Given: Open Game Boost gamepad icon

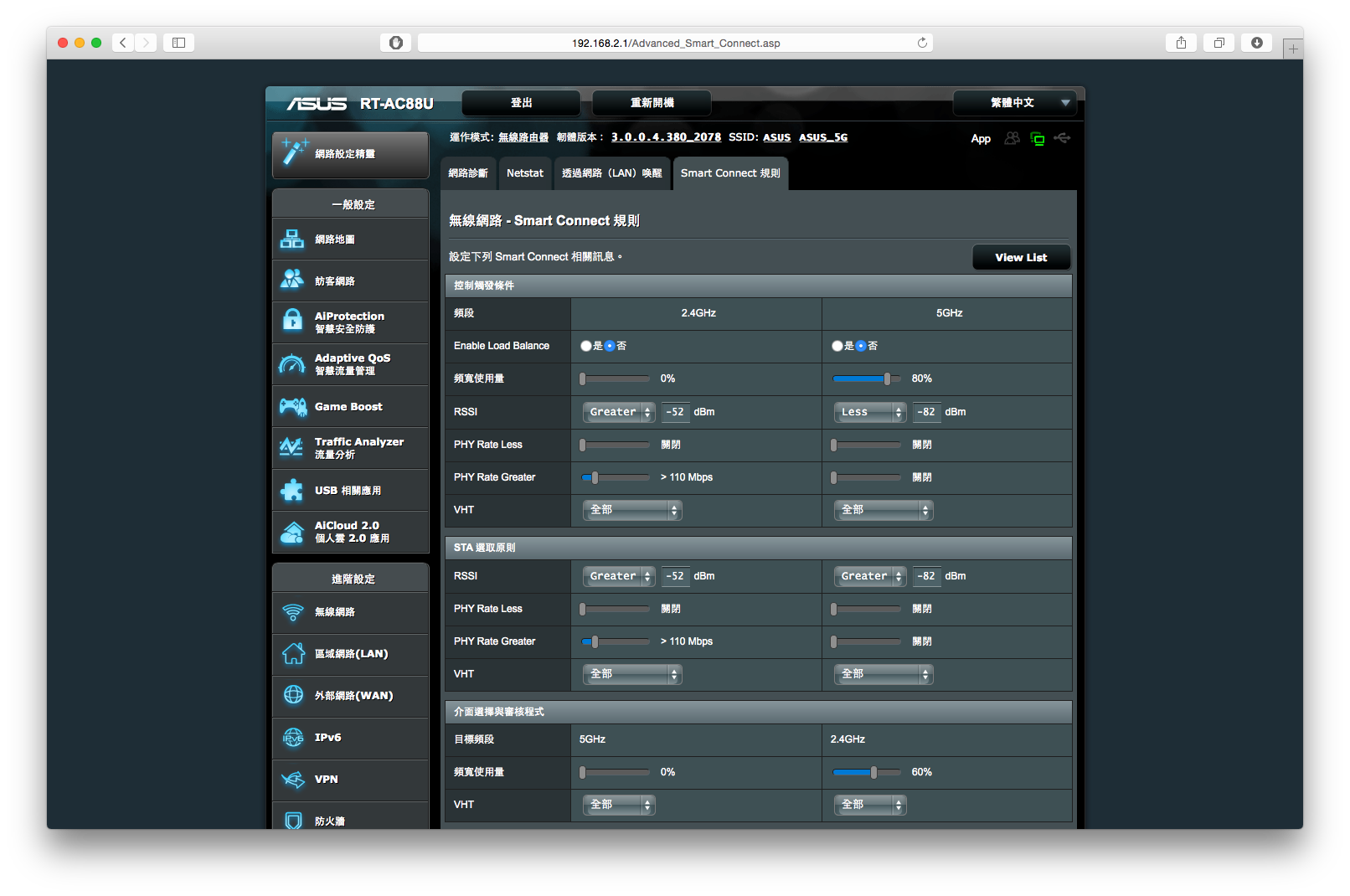Looking at the screenshot, I should click(292, 407).
